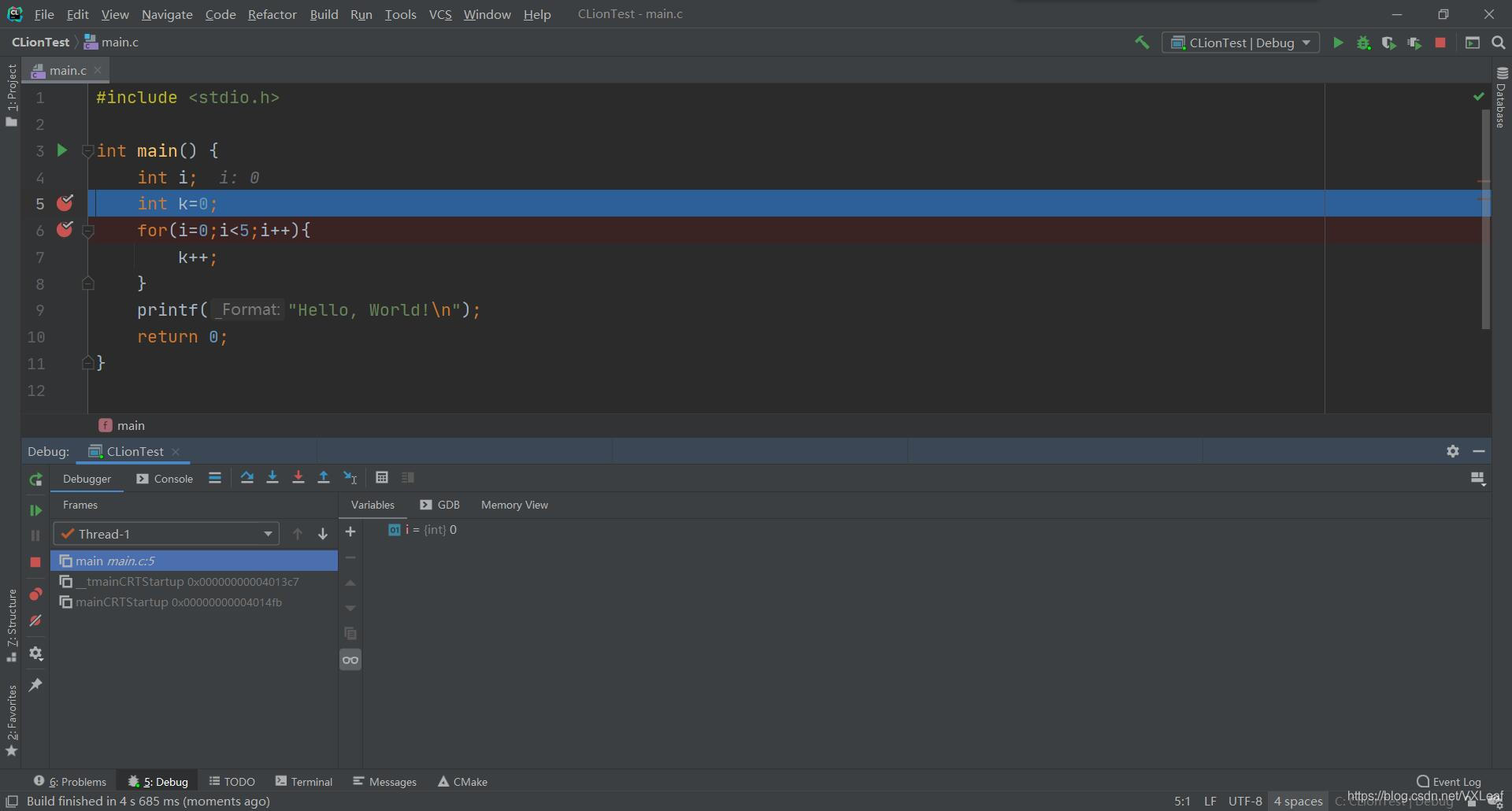Open the File menu
1512x811 pixels.
[44, 14]
